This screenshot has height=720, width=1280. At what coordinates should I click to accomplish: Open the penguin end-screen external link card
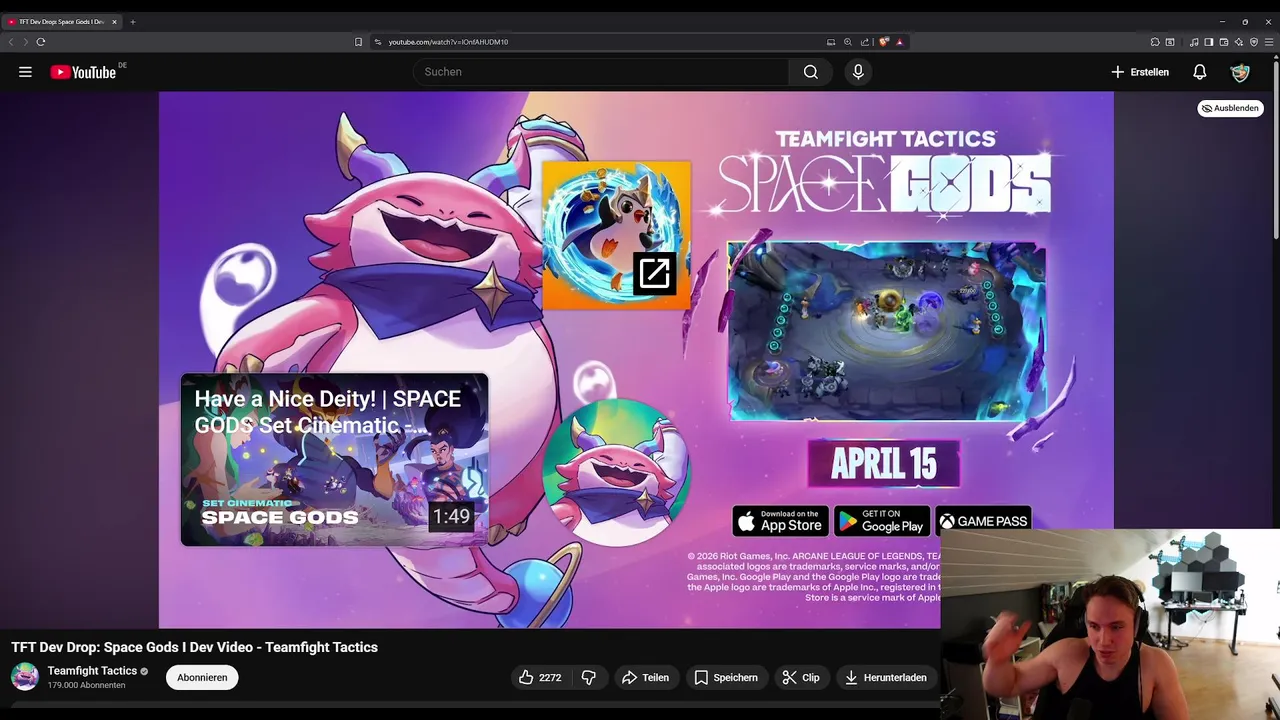coord(616,235)
